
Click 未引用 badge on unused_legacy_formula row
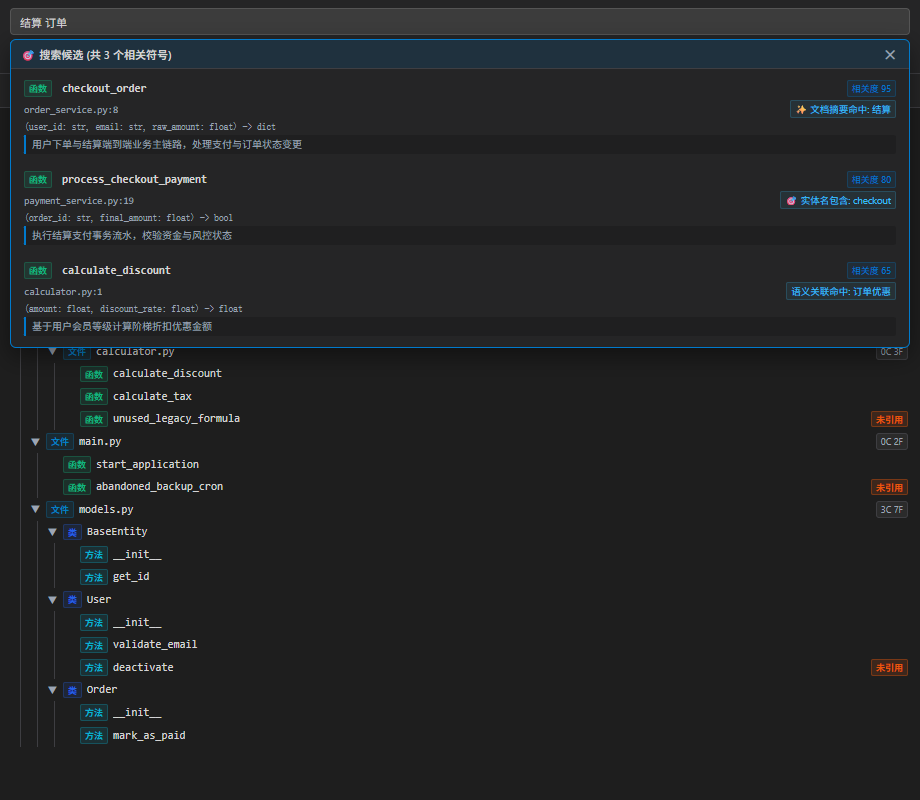(x=889, y=419)
